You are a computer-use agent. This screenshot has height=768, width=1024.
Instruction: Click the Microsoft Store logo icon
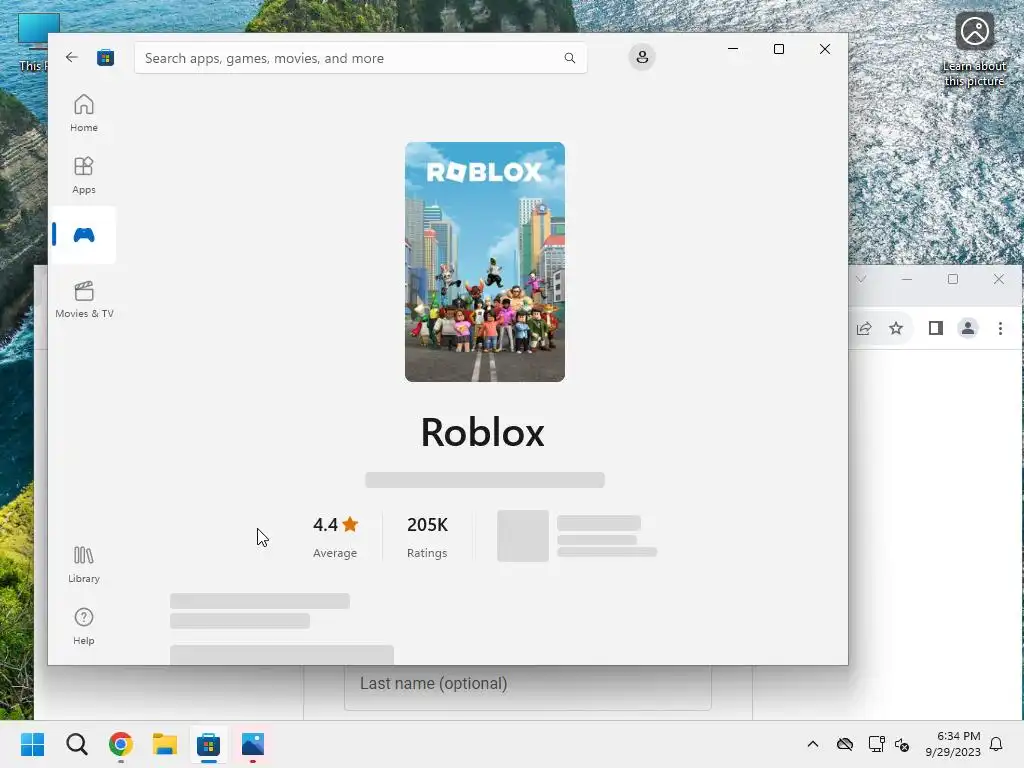coord(105,57)
